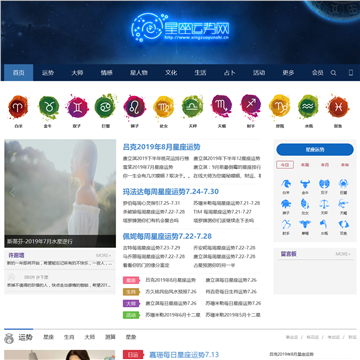Screen dimensions: 360x360
Task: Click MORE+ beside 留言板
Action: tap(343, 254)
